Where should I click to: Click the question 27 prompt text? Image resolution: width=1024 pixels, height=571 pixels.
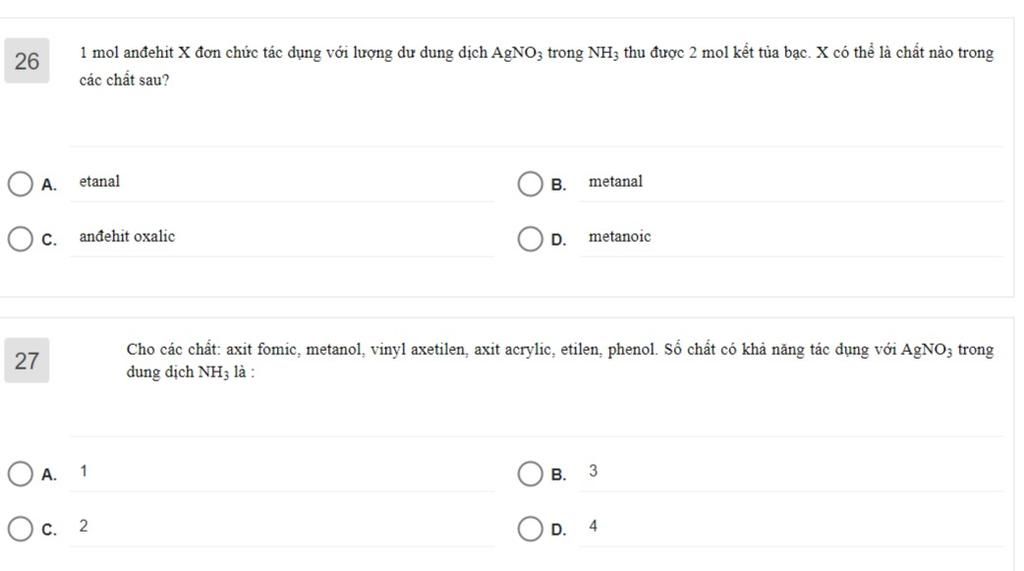[x=560, y=361]
